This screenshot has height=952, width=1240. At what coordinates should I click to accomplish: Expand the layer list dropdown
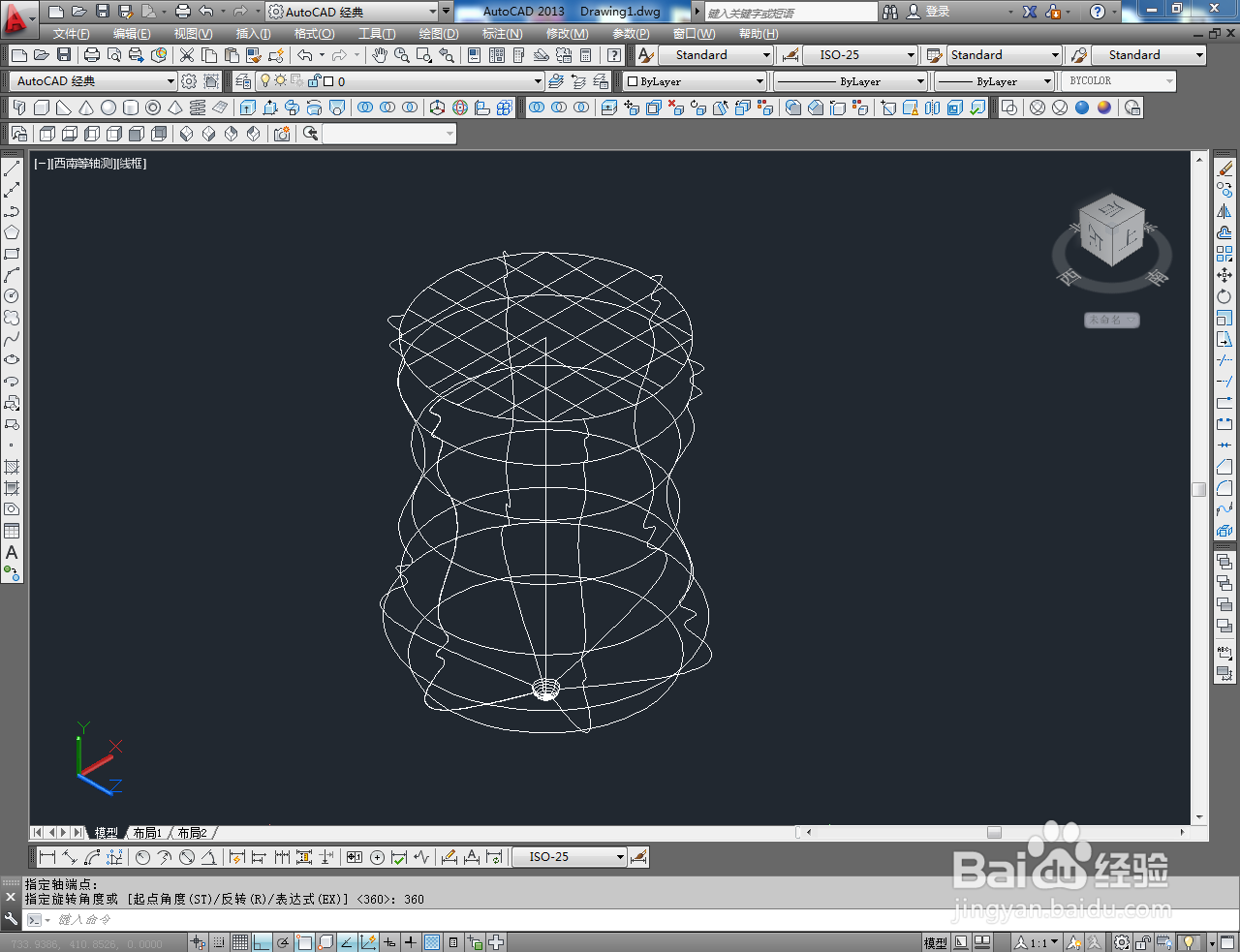(x=538, y=81)
